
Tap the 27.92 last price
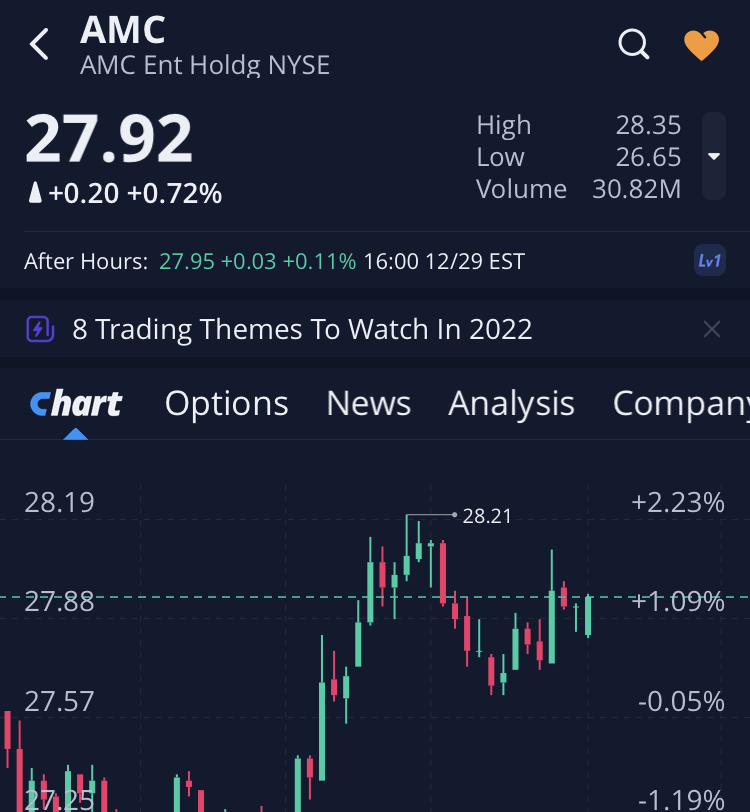click(x=109, y=139)
